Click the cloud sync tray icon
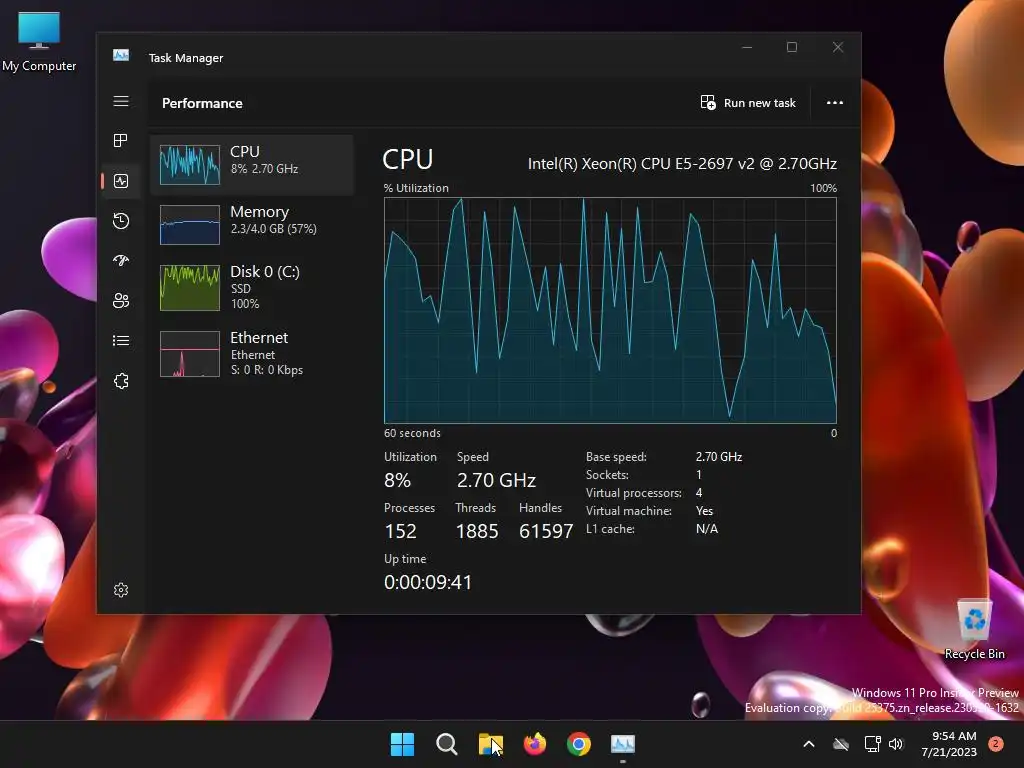 (841, 744)
